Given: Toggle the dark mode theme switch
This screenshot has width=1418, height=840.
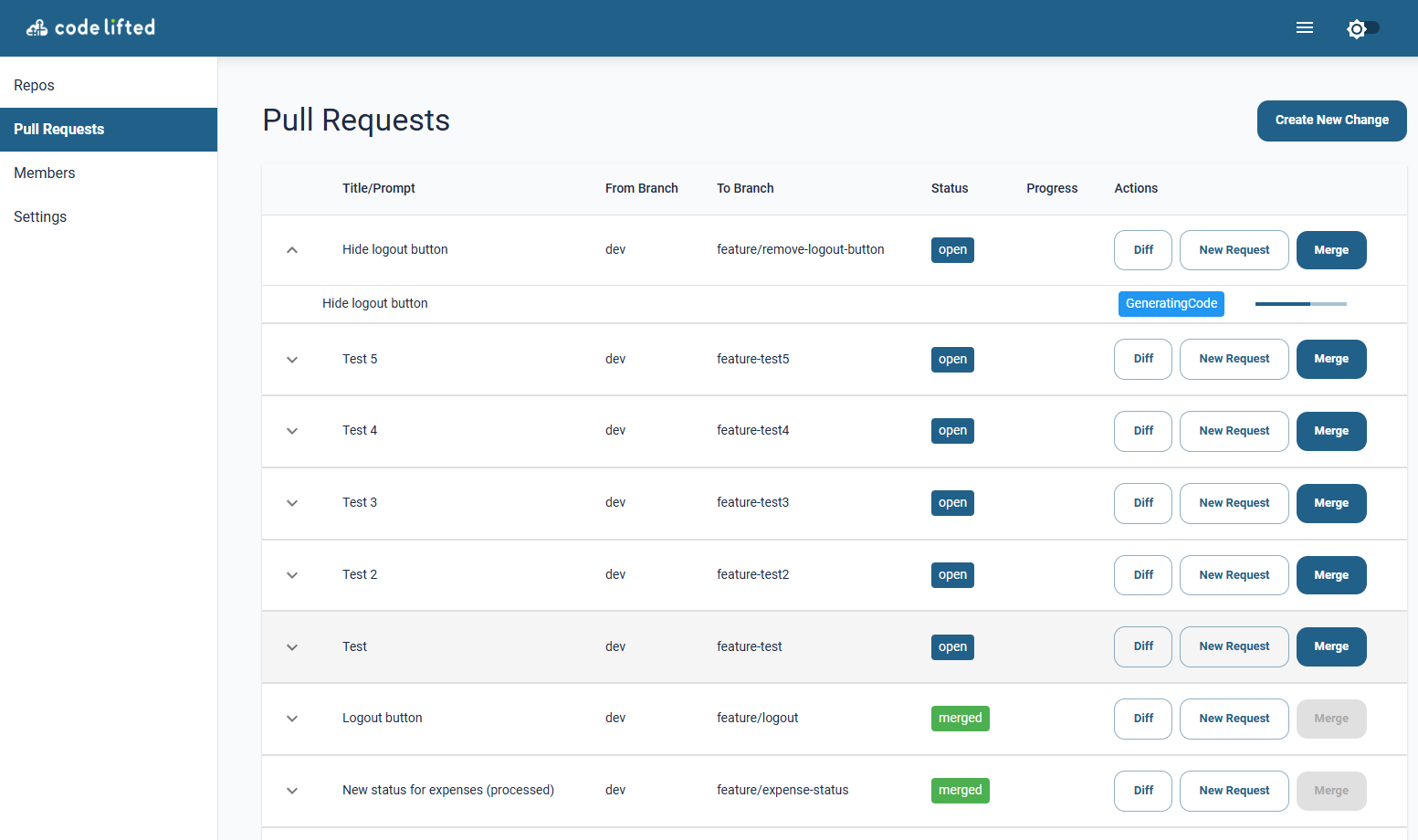Looking at the screenshot, I should pos(1362,28).
